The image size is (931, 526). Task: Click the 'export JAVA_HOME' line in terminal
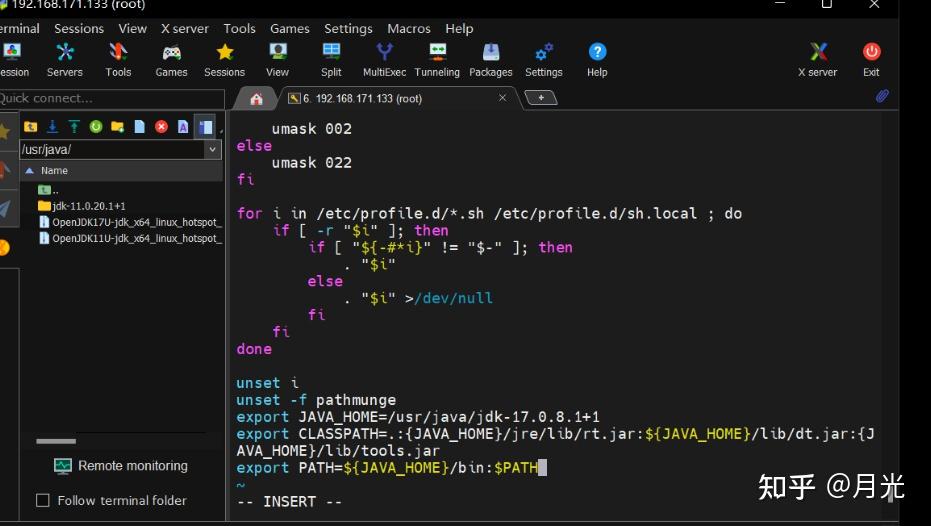418,417
